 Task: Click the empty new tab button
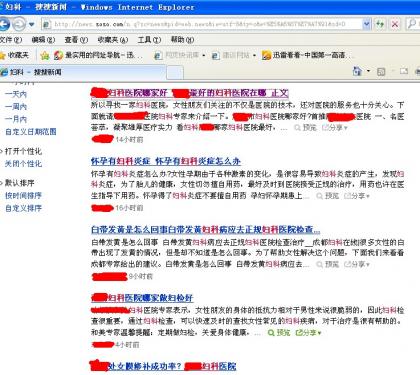tap(175, 72)
